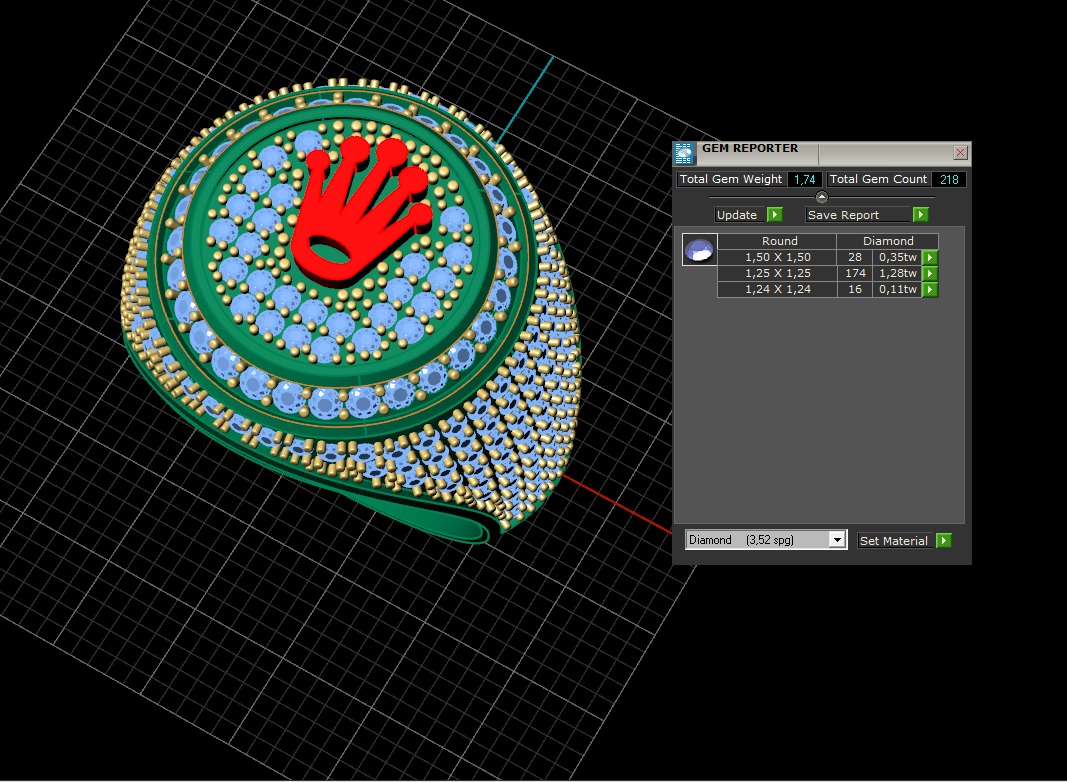Viewport: 1067px width, 782px height.
Task: Click green arrow beside Set Material
Action: [944, 540]
